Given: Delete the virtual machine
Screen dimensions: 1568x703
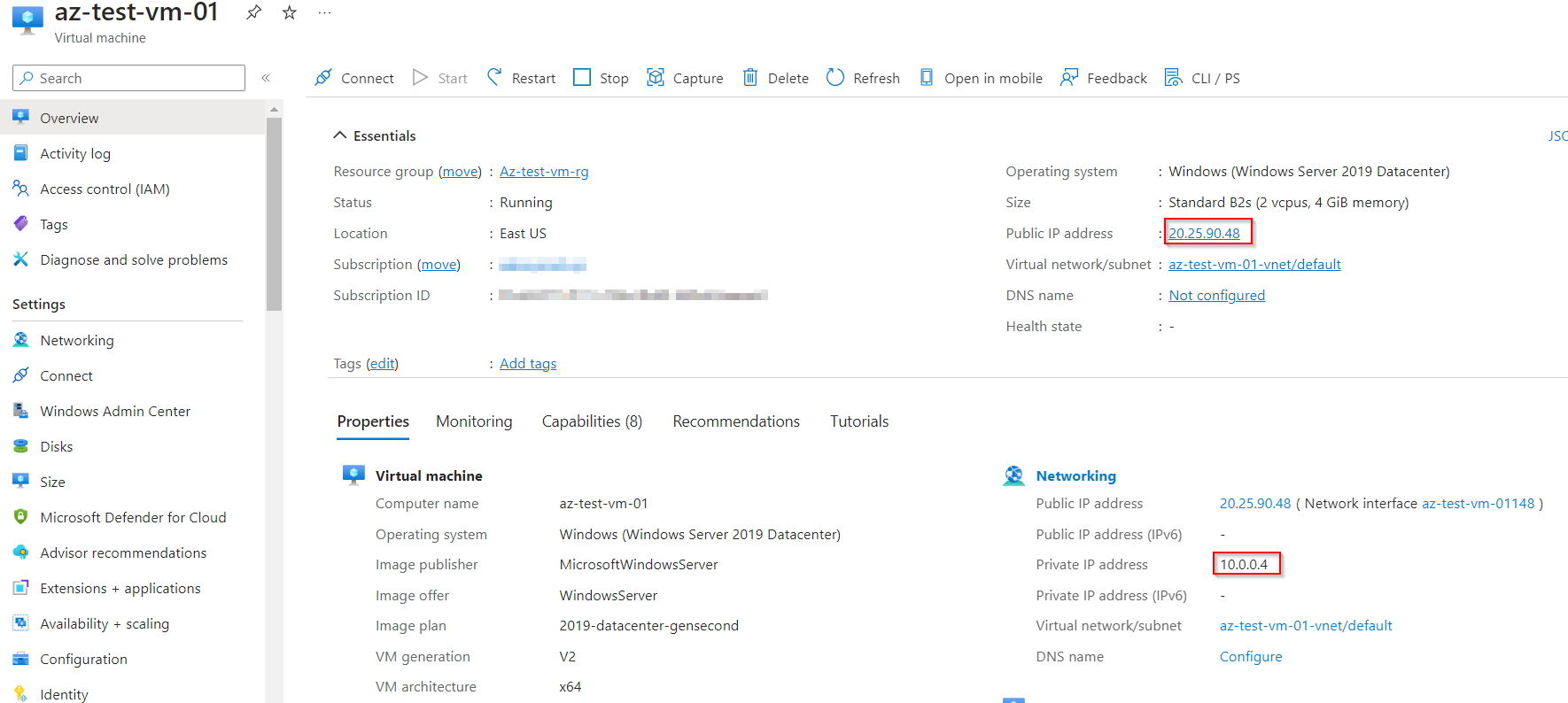Looking at the screenshot, I should point(775,78).
